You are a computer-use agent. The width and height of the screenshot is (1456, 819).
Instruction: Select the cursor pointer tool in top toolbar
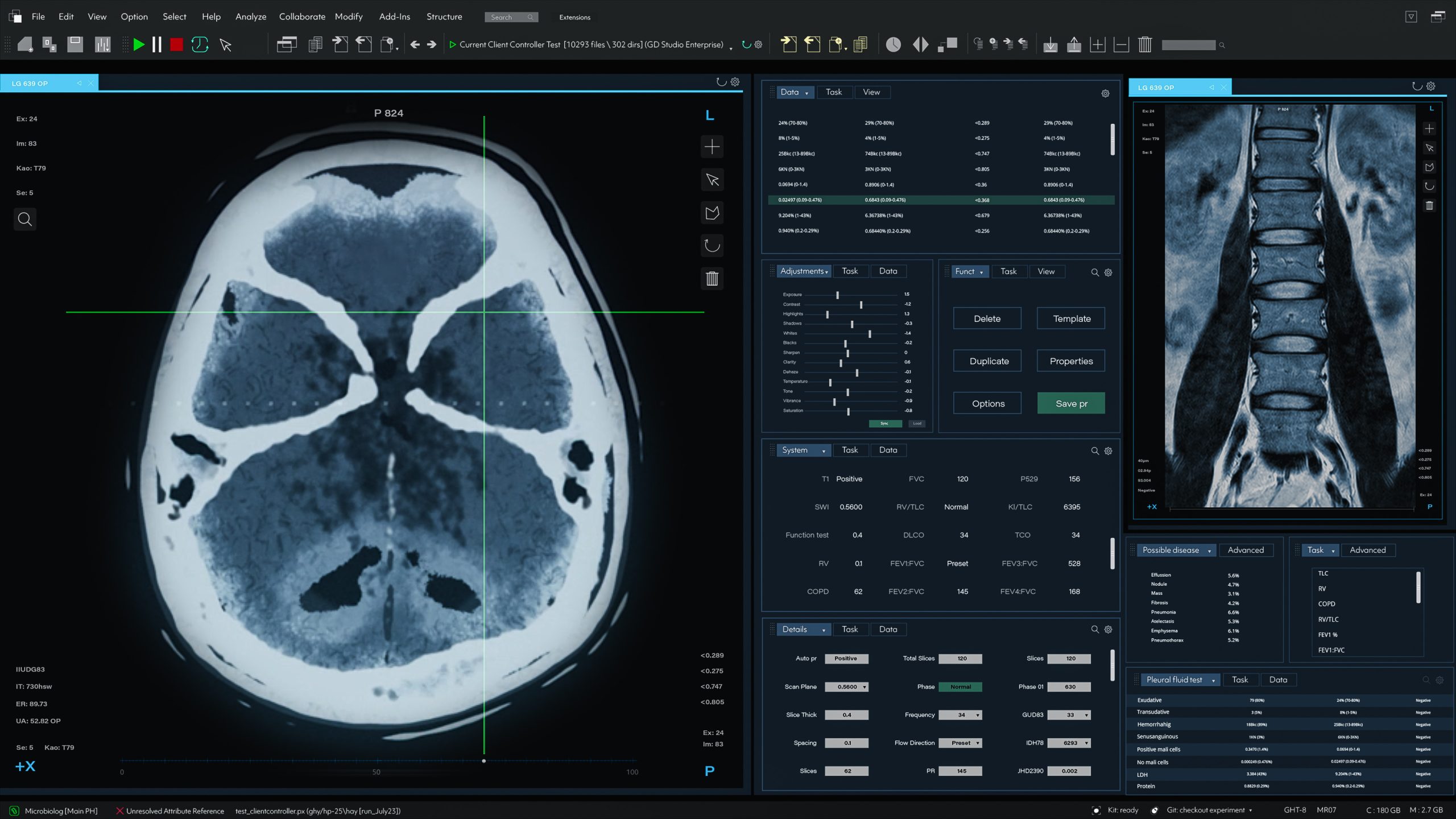click(x=225, y=44)
